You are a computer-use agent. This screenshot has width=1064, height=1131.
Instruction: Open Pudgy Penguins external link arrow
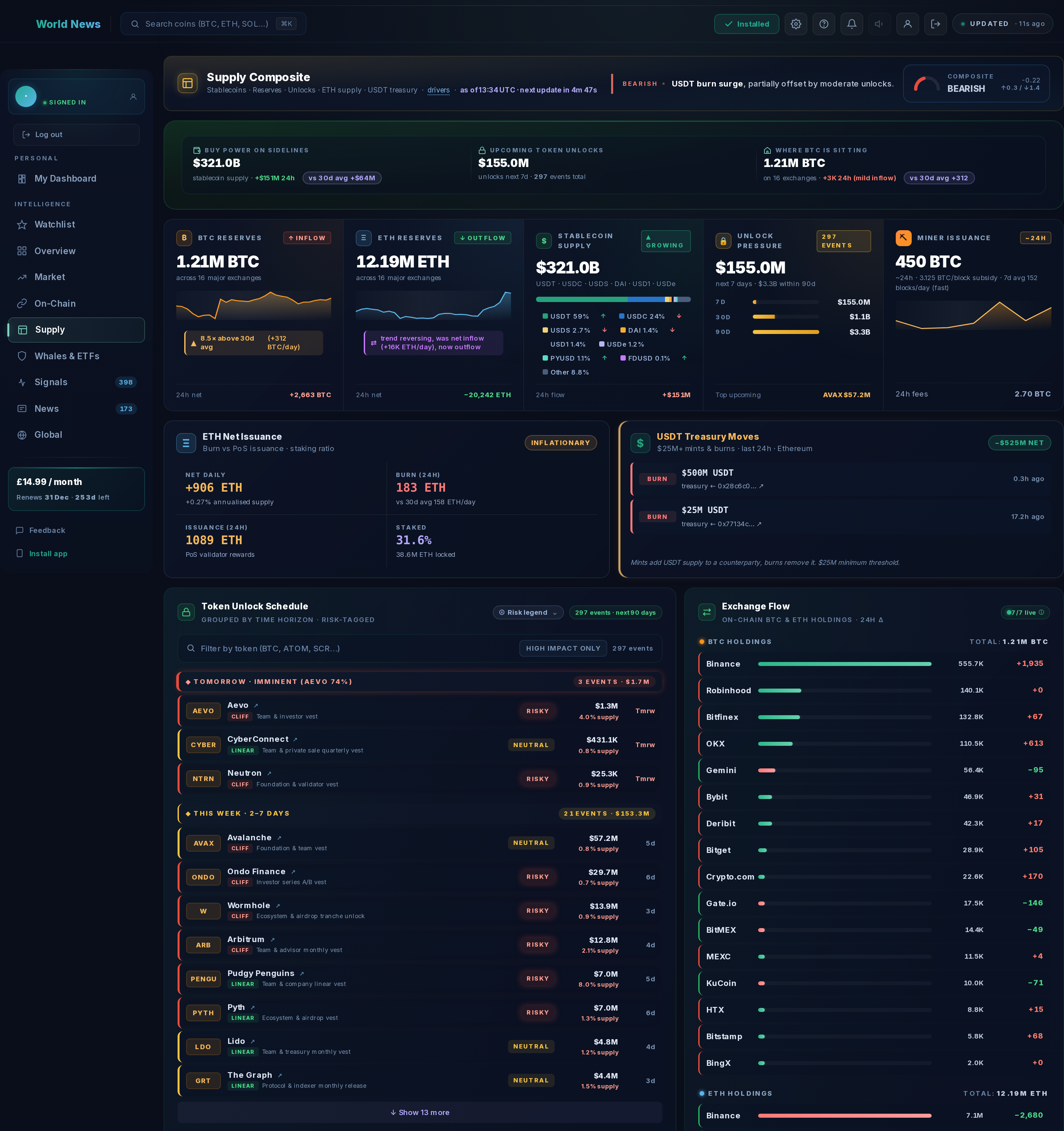[x=301, y=973]
